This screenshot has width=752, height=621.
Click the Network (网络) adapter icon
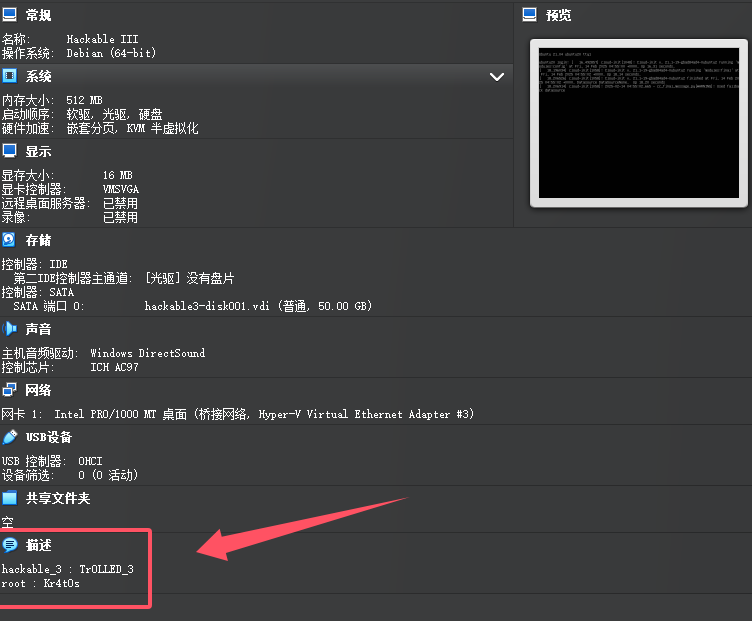click(9, 390)
